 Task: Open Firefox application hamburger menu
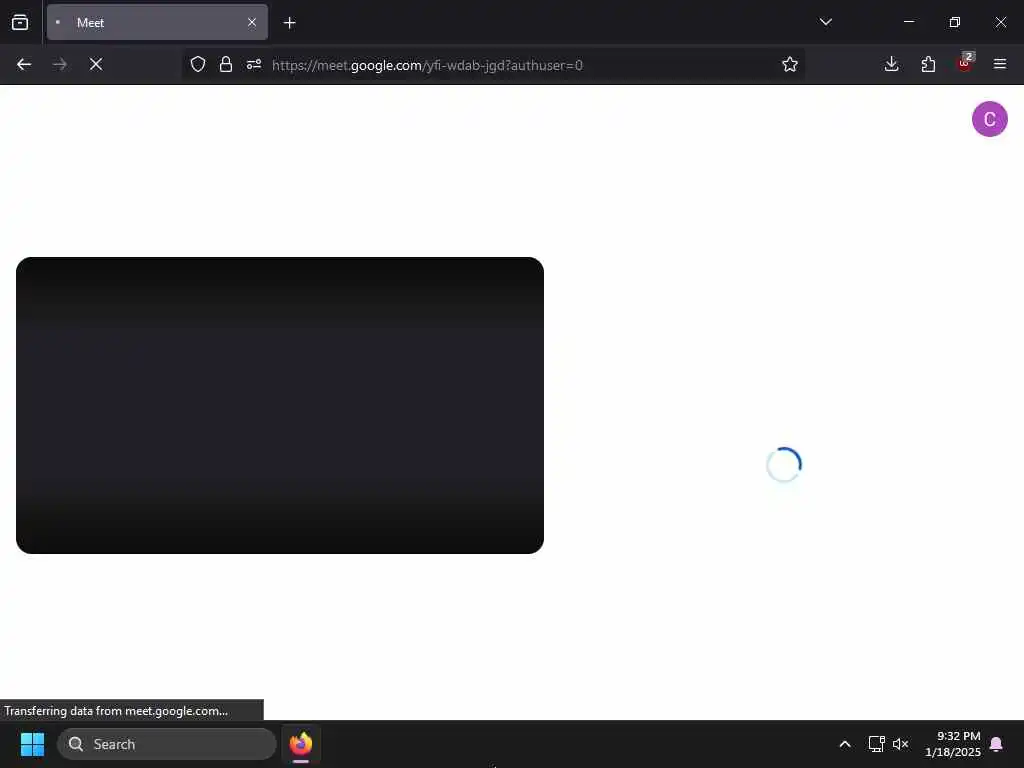[x=999, y=64]
